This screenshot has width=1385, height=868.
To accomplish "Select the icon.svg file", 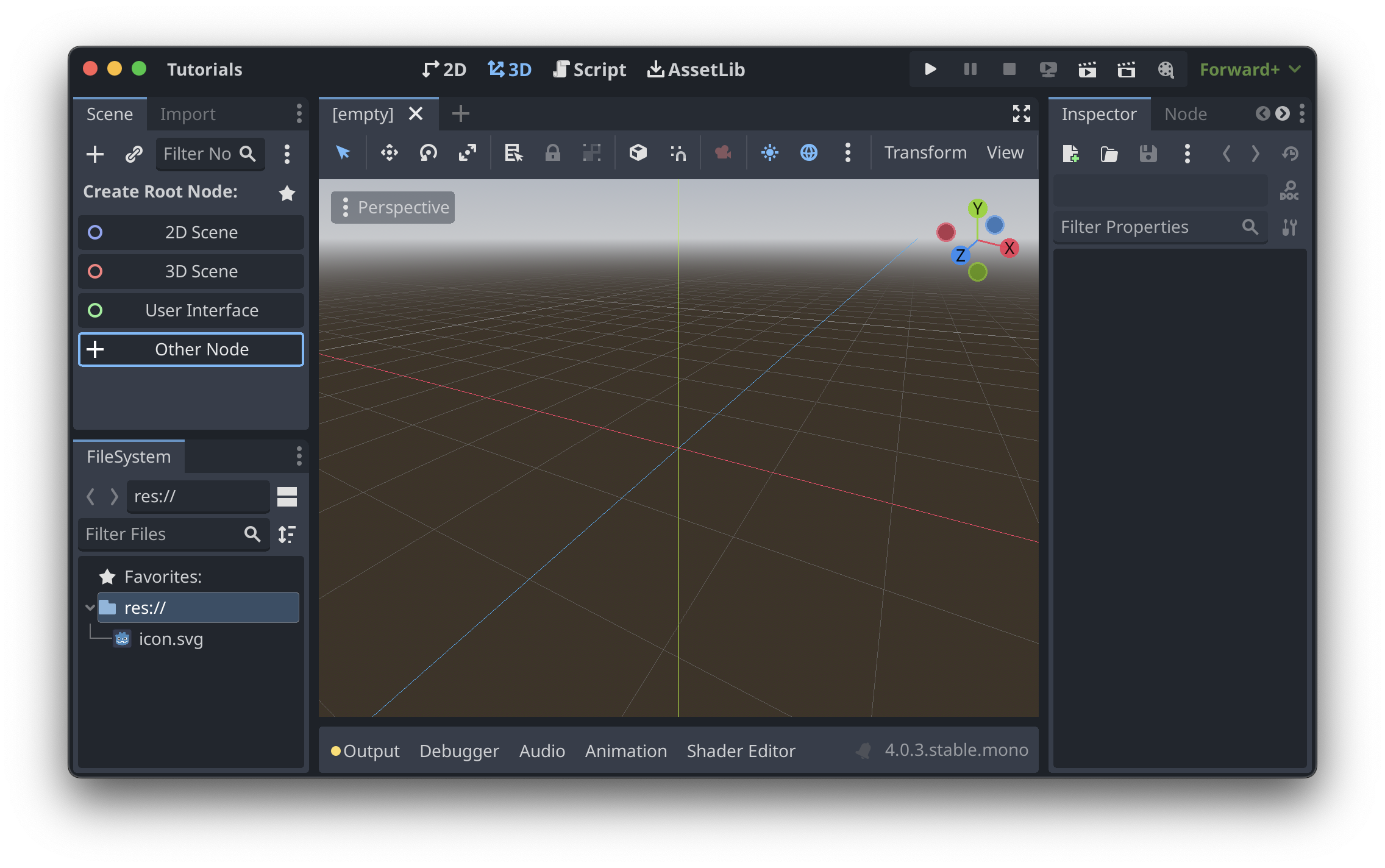I will tap(171, 639).
